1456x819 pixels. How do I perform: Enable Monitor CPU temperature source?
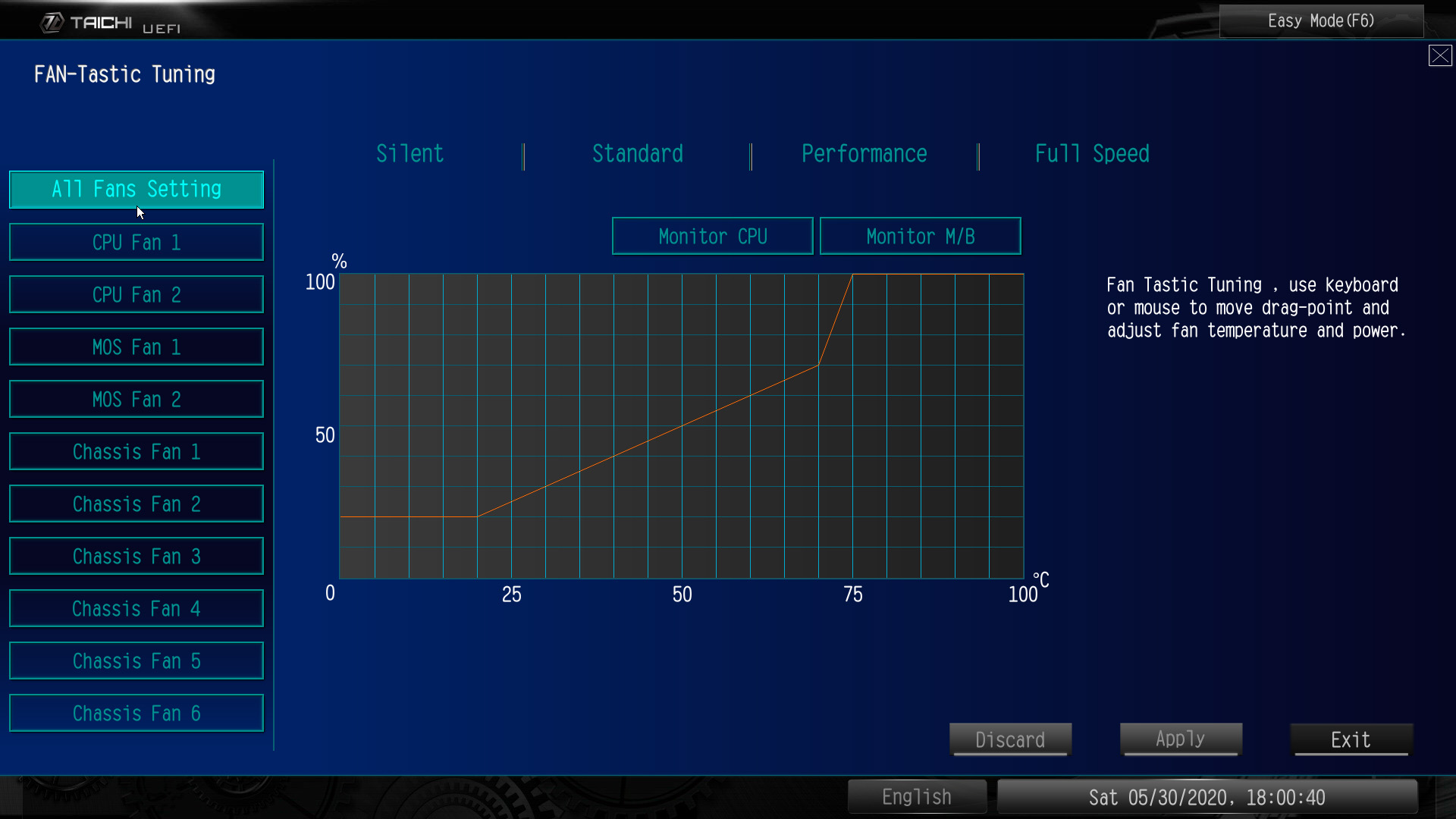tap(712, 236)
